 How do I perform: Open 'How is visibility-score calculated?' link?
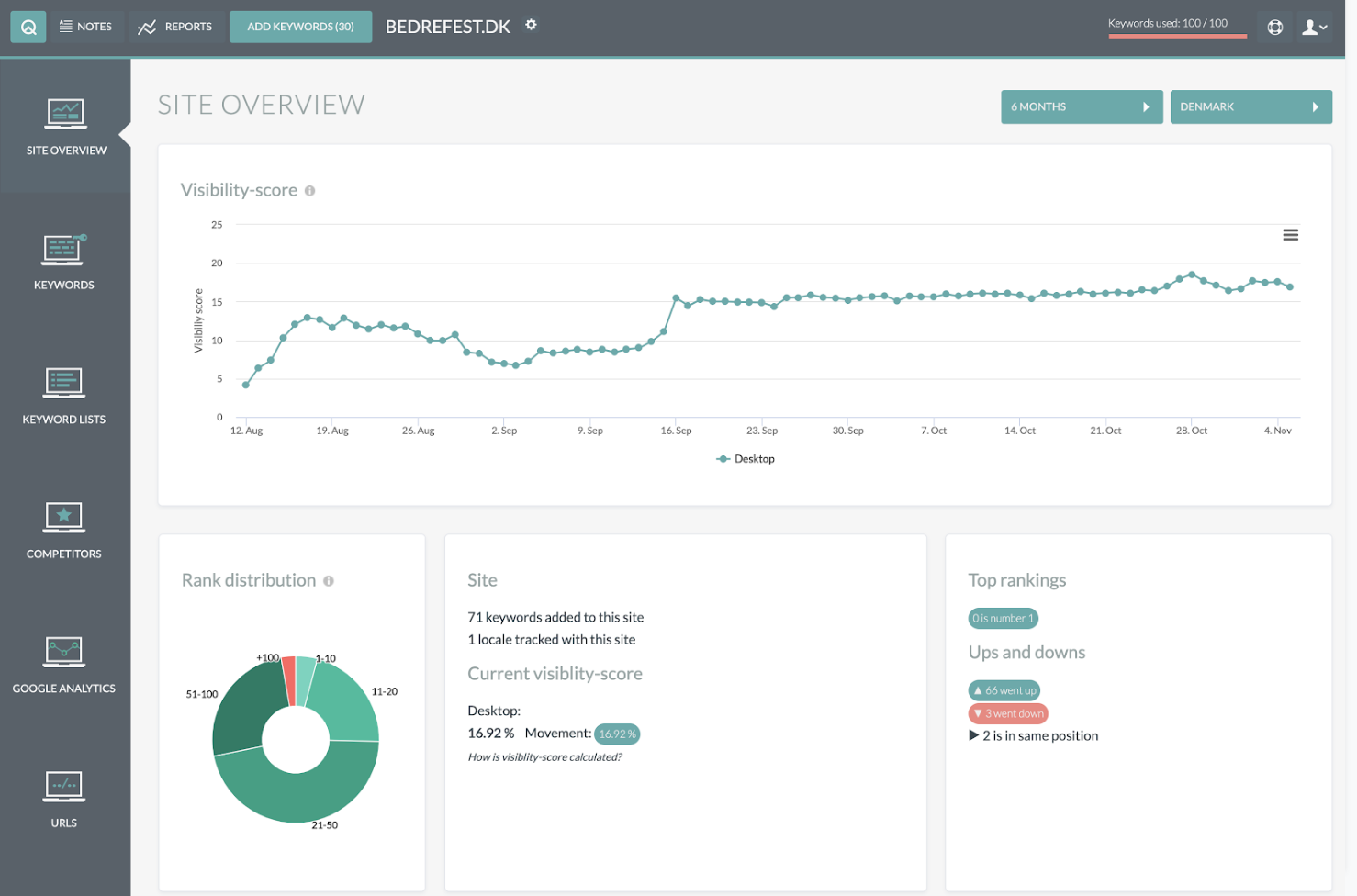[x=544, y=757]
